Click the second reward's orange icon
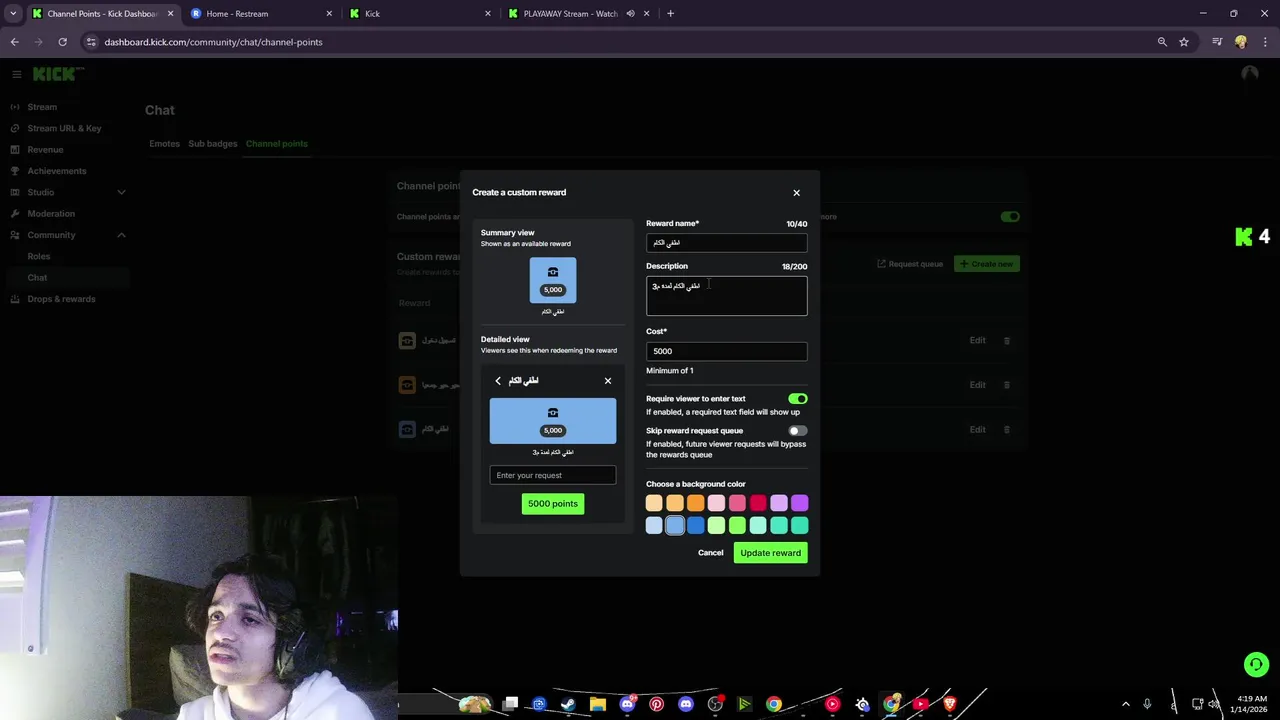Screen dimensions: 1280x720 pyautogui.click(x=407, y=385)
